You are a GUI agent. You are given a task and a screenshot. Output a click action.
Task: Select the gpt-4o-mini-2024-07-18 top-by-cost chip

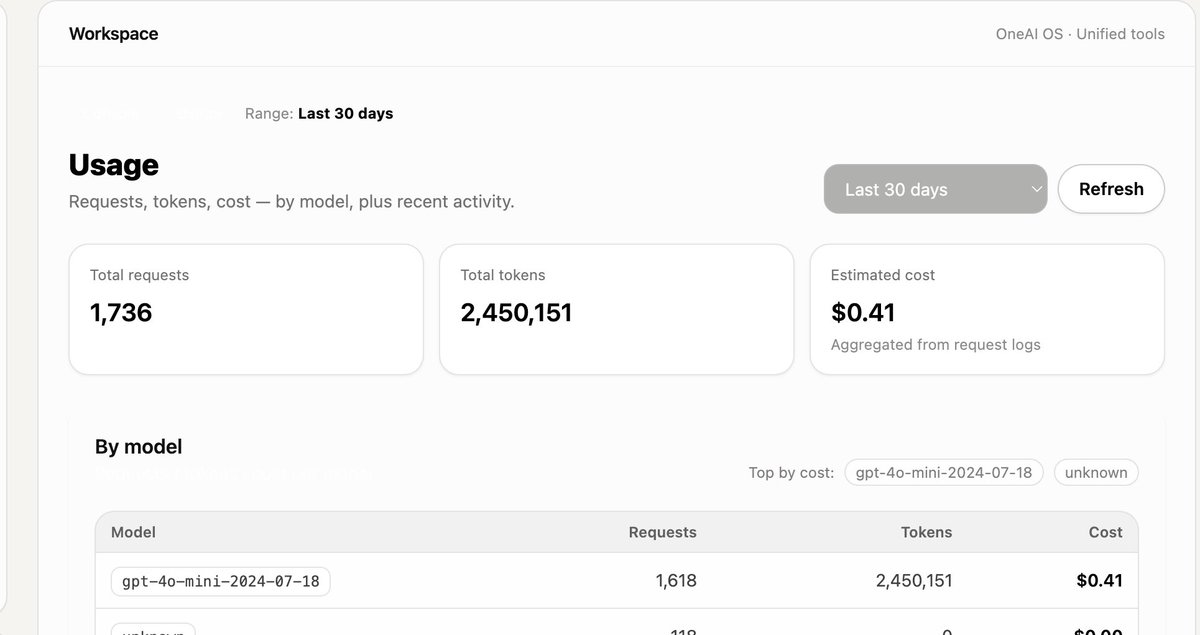click(x=944, y=472)
